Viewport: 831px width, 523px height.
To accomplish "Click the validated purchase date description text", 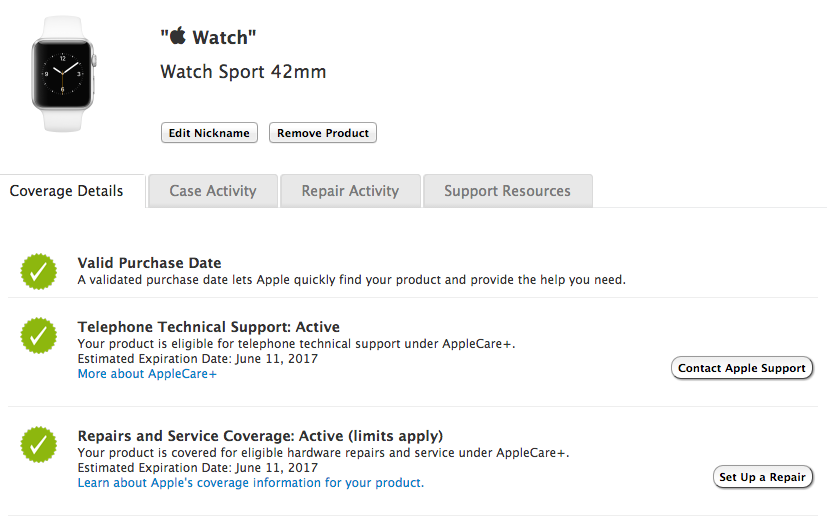I will tap(351, 280).
